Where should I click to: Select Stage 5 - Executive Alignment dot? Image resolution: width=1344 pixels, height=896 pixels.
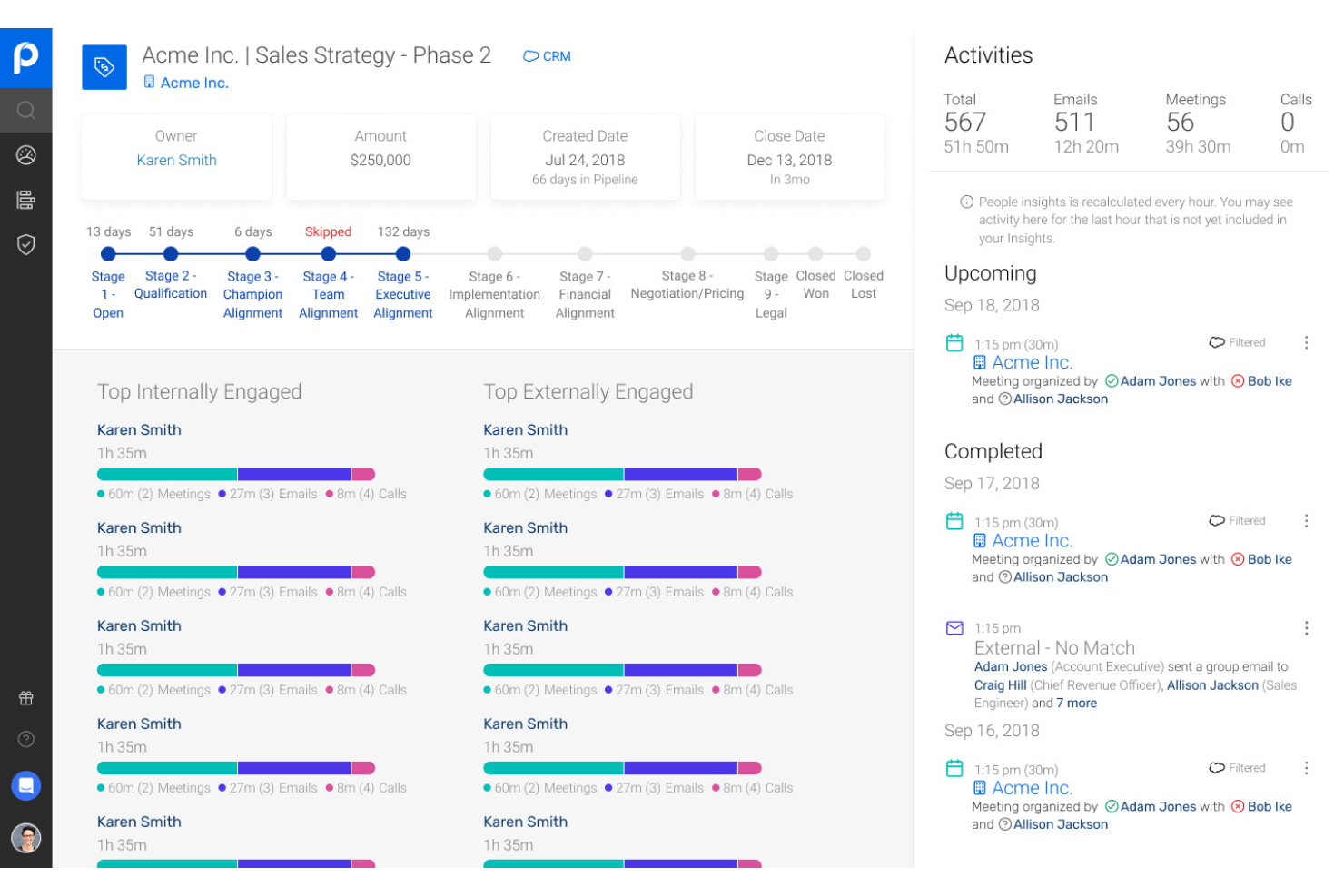[x=403, y=254]
